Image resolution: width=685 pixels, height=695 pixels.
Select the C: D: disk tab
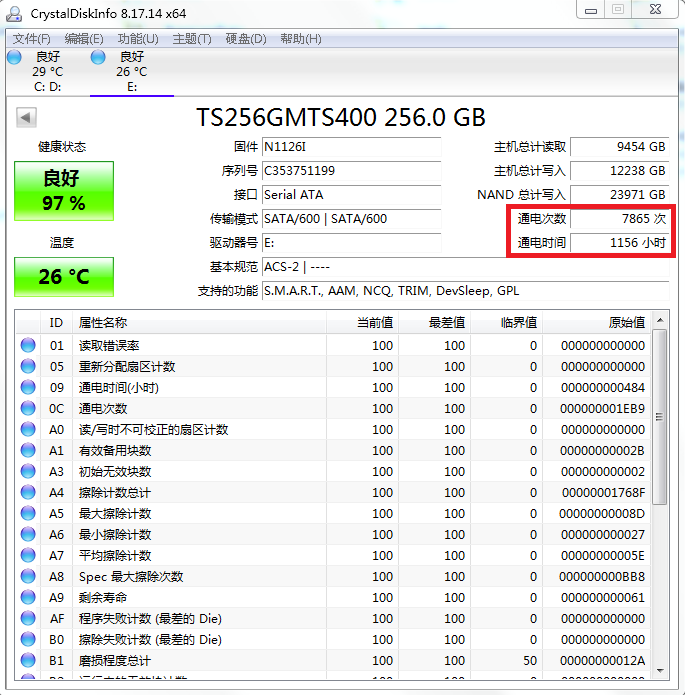[47, 72]
